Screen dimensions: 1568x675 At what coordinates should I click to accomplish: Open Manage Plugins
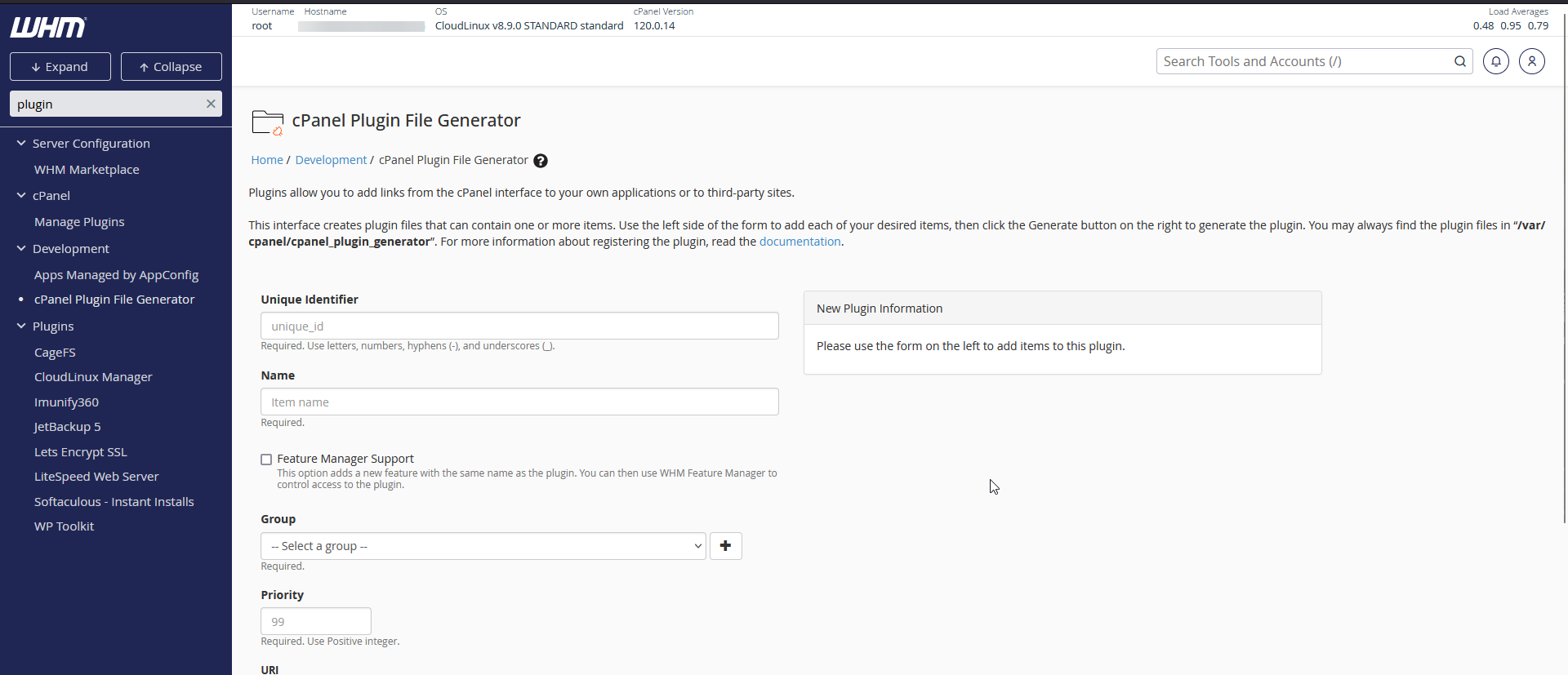click(x=79, y=222)
